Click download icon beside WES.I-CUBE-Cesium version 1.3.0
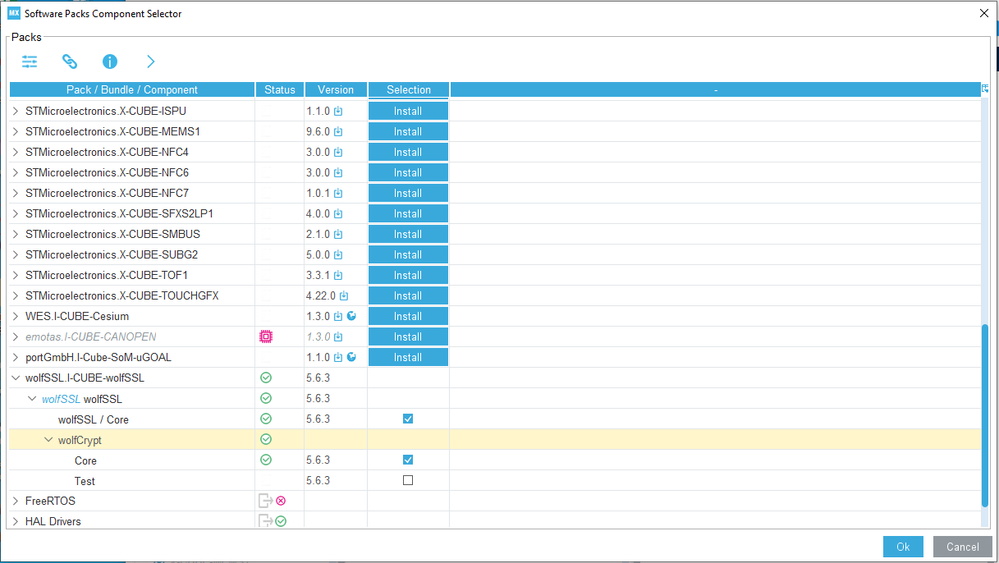 (338, 317)
